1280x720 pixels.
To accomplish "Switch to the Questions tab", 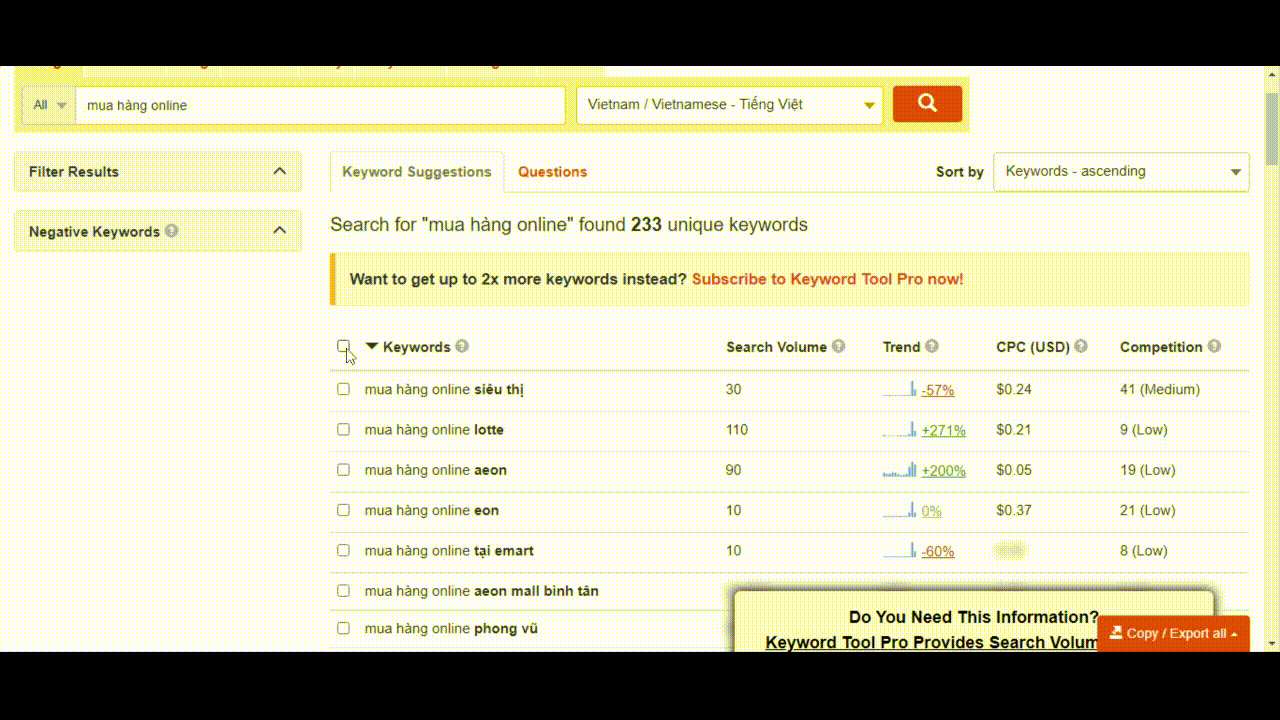I will 552,172.
